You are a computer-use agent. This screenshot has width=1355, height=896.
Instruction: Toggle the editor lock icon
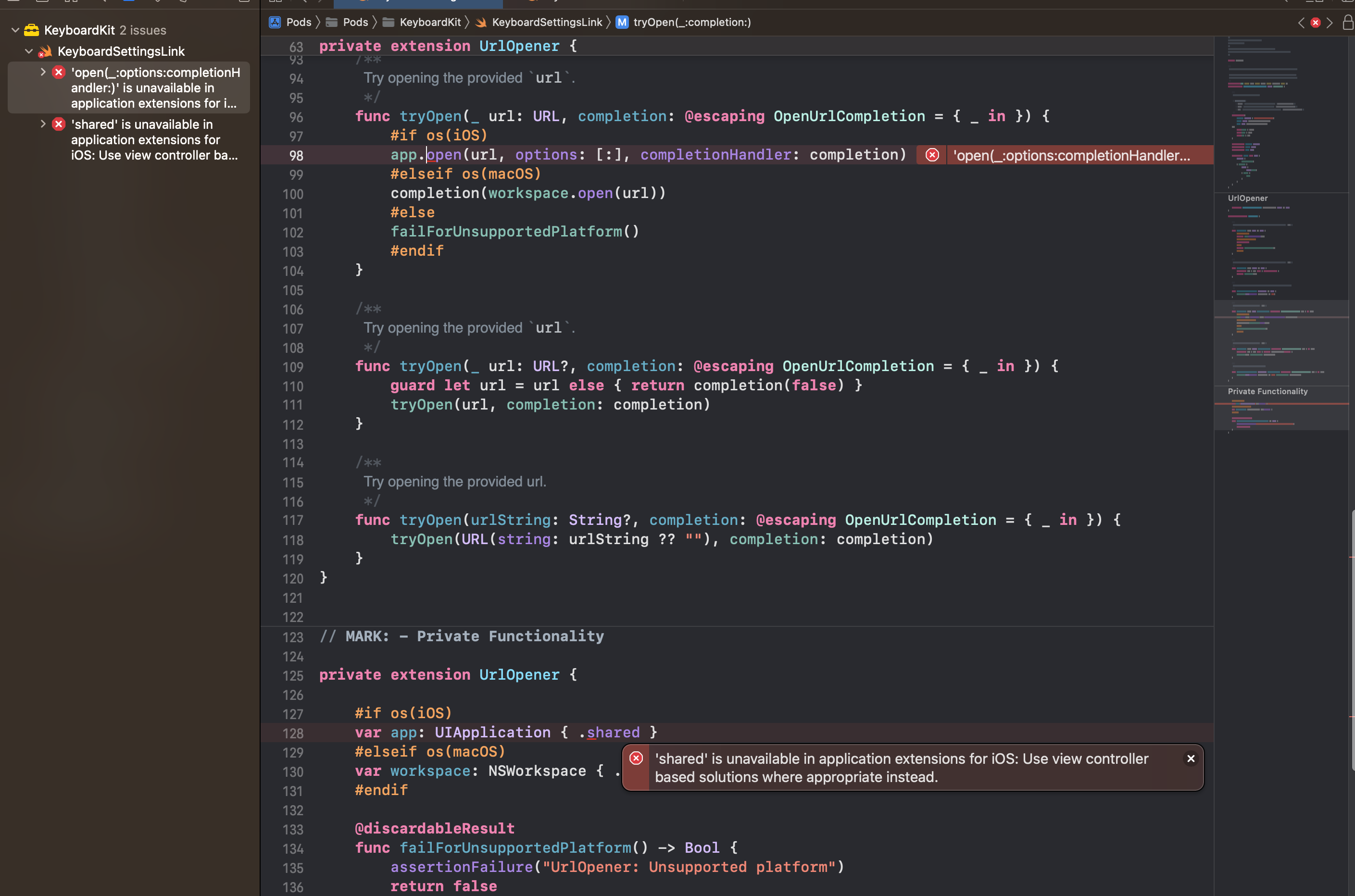[x=1348, y=22]
